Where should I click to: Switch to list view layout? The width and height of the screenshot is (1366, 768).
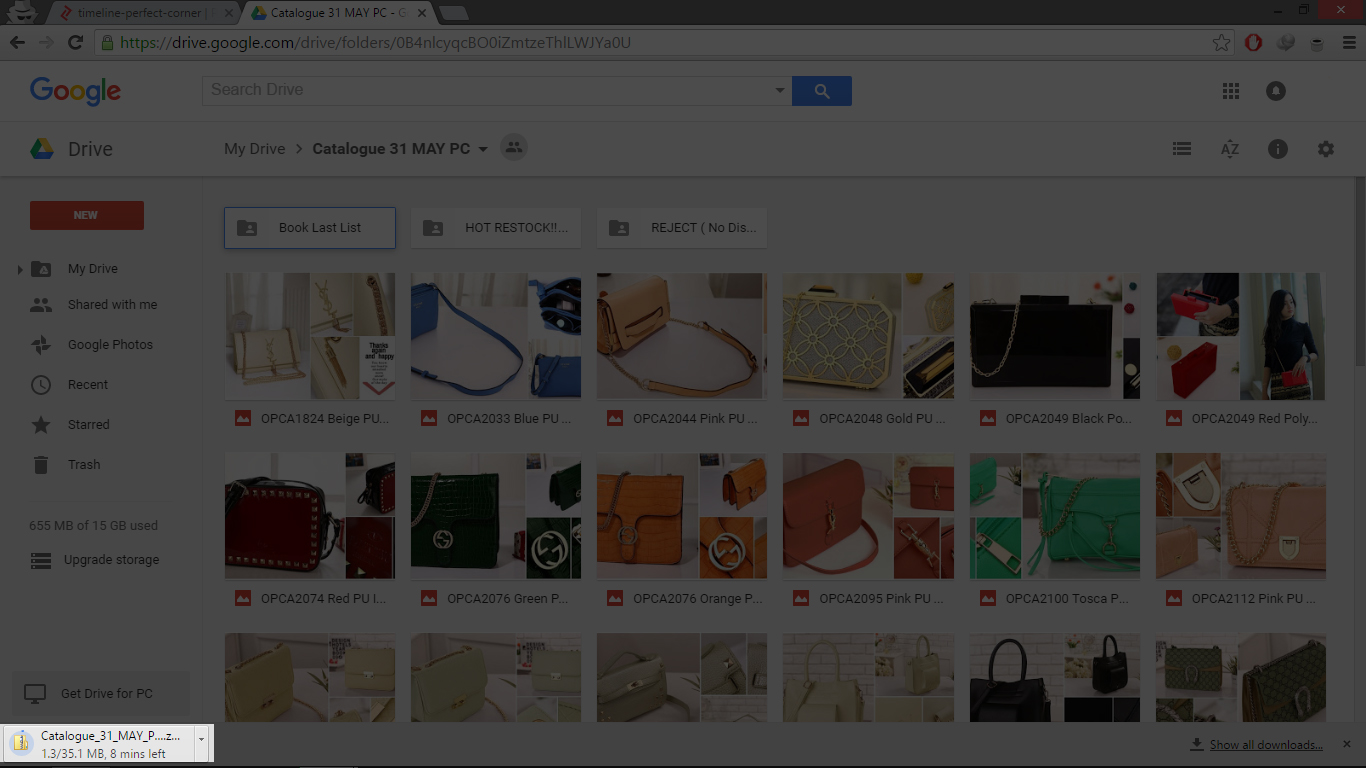click(x=1182, y=149)
